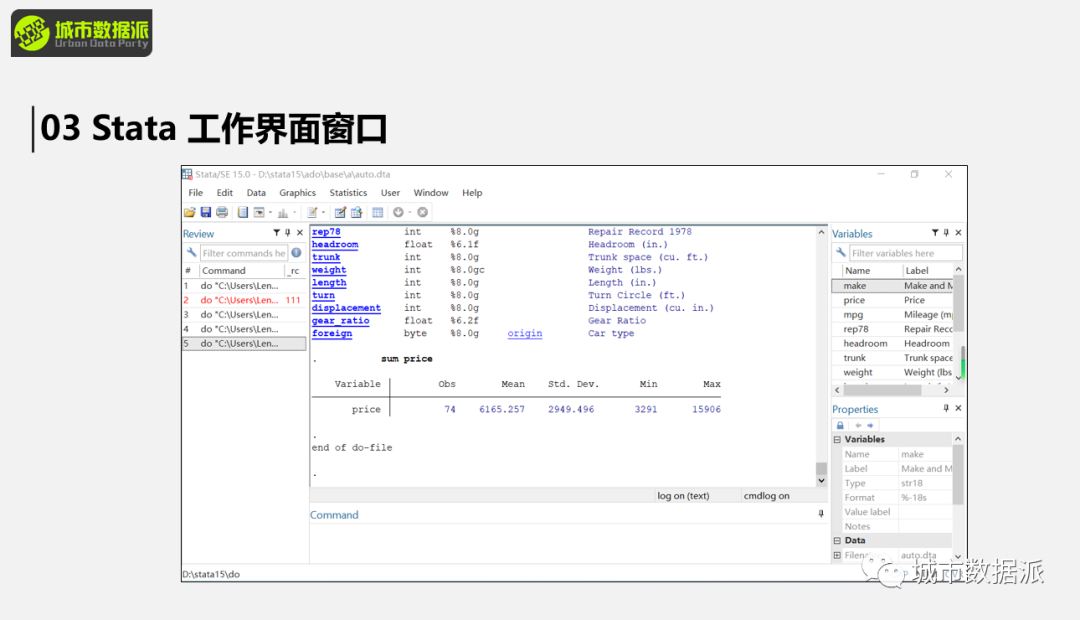Open the Window menu
1080x620 pixels.
pyautogui.click(x=430, y=193)
